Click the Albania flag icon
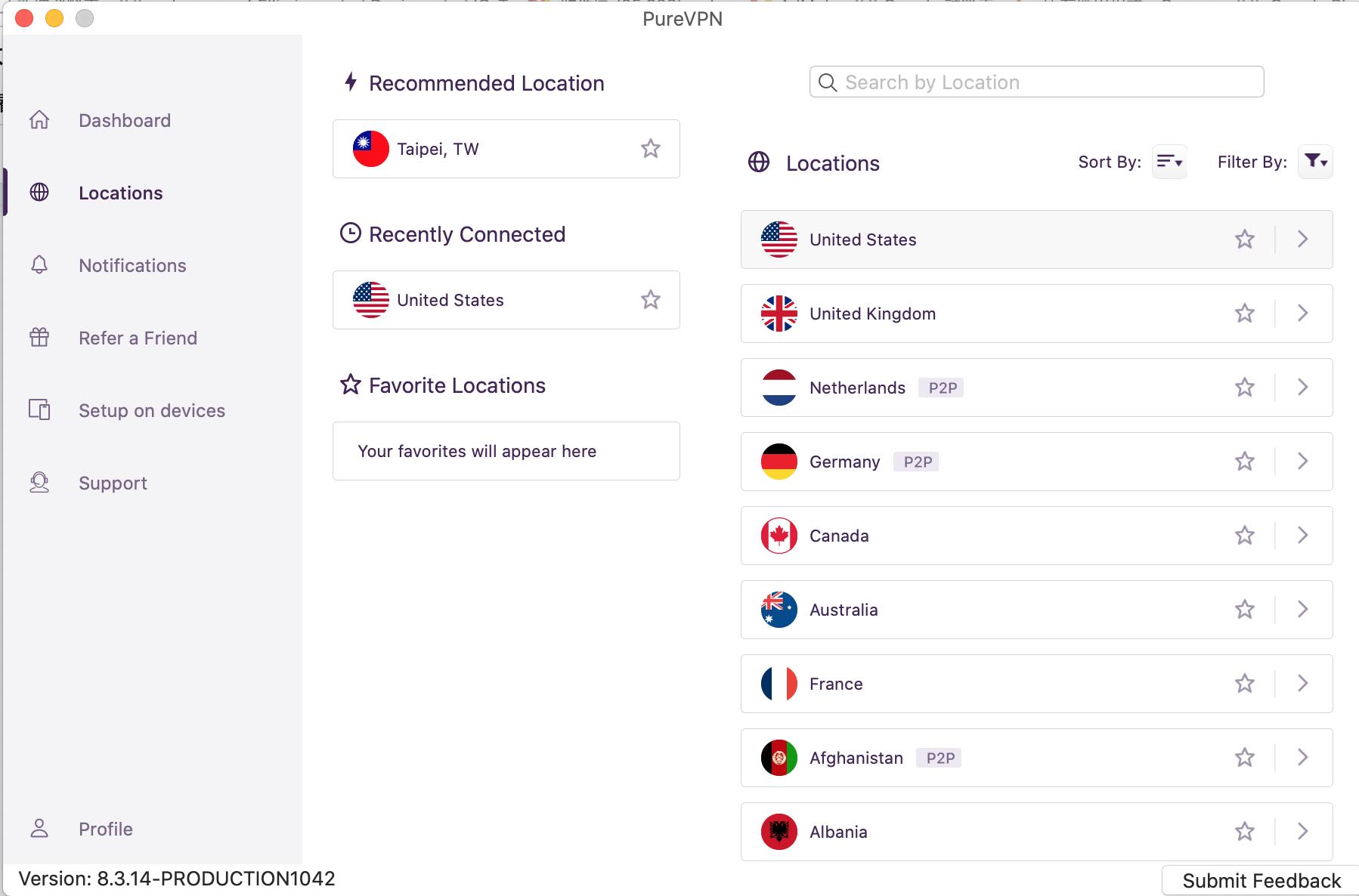 (x=779, y=832)
